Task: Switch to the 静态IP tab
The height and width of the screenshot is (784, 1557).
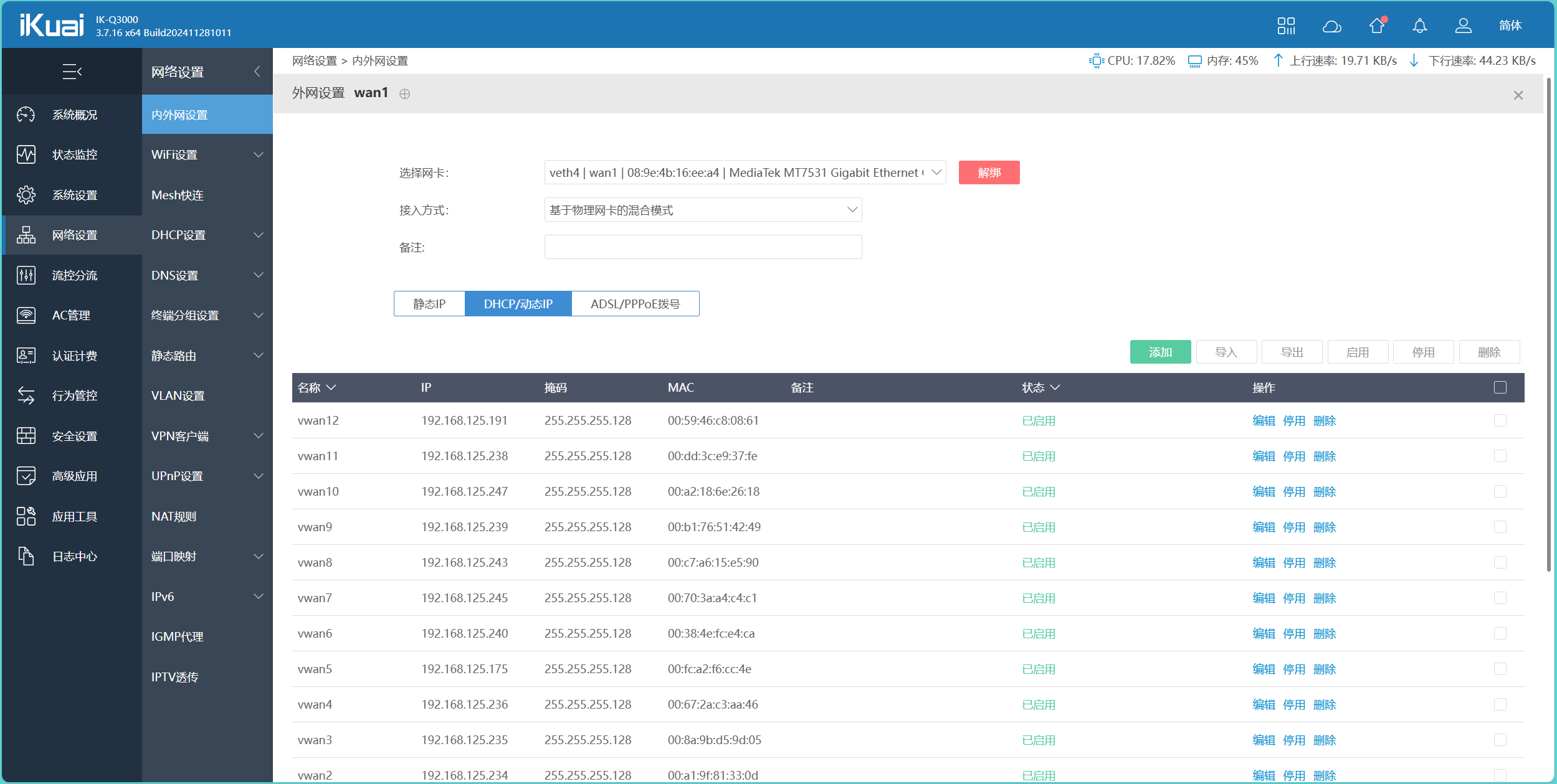Action: click(429, 304)
